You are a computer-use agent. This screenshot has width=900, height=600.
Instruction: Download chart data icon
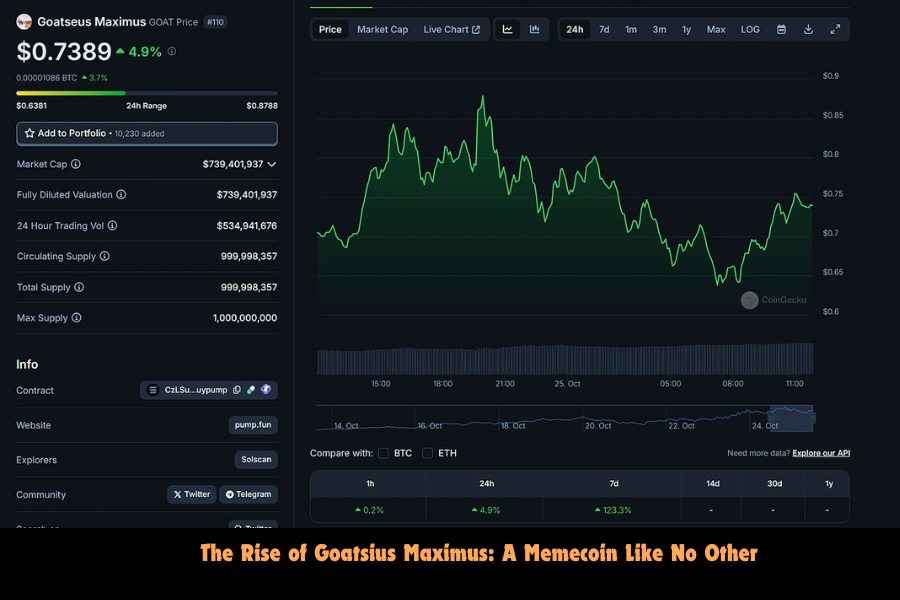coord(808,29)
